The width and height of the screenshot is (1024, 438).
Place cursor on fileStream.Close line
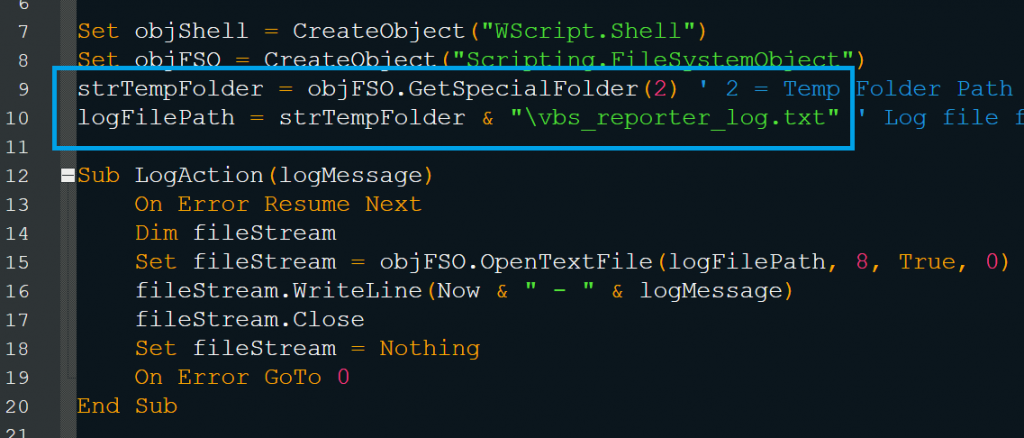click(x=249, y=319)
